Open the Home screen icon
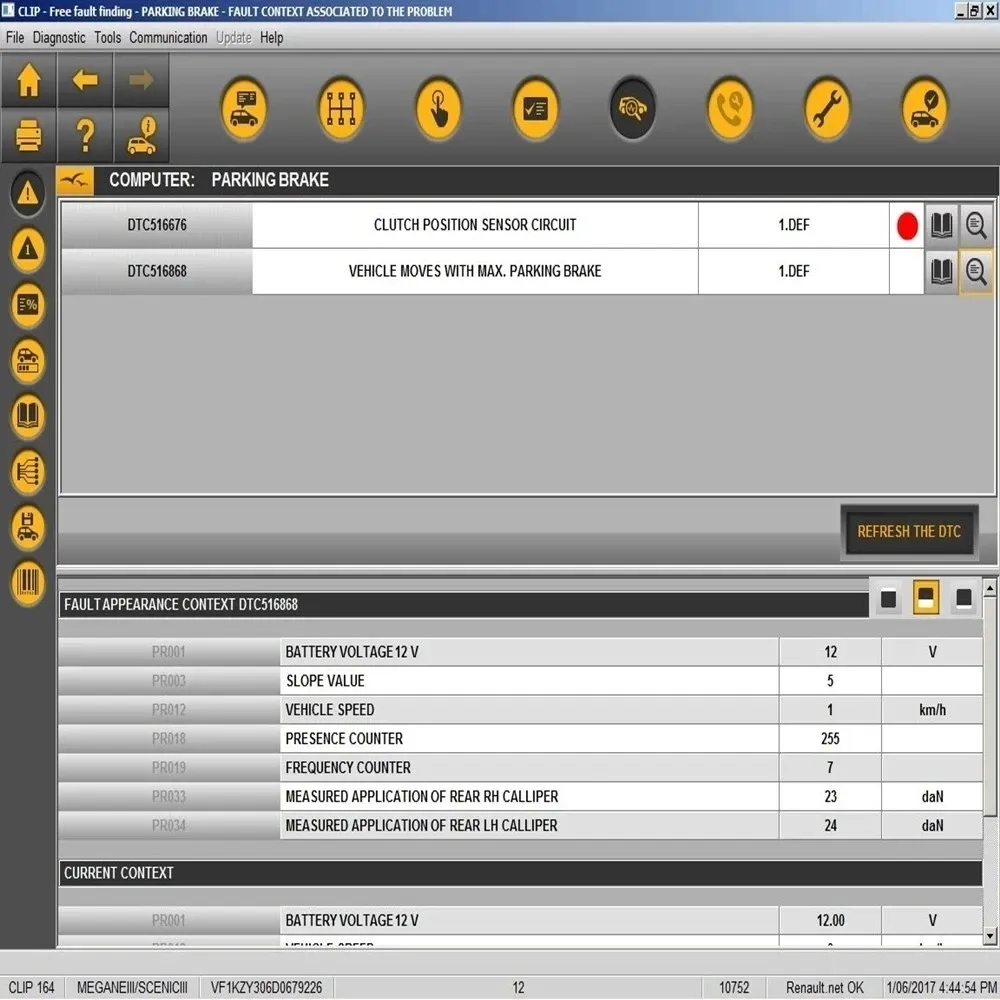Image resolution: width=1000 pixels, height=1000 pixels. (x=28, y=81)
